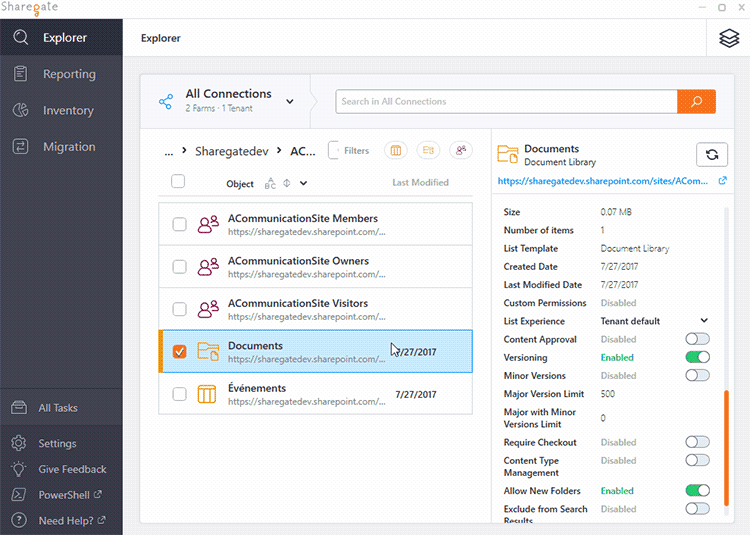Click ACommunicationSite Owners group icon
Viewport: 750px width, 535px height.
[x=208, y=267]
